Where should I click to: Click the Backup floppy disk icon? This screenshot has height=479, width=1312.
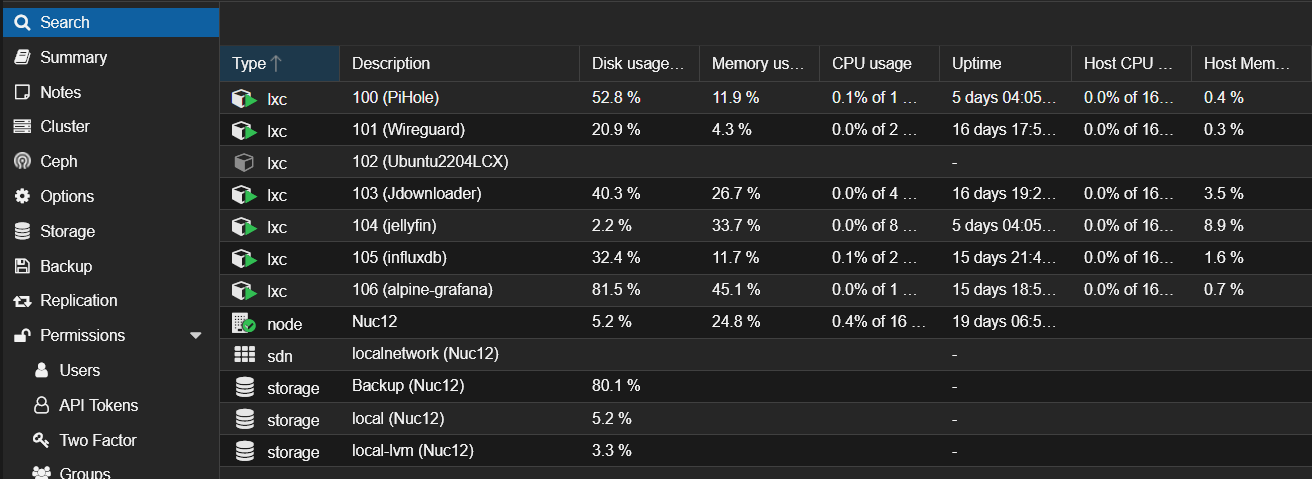coord(22,266)
